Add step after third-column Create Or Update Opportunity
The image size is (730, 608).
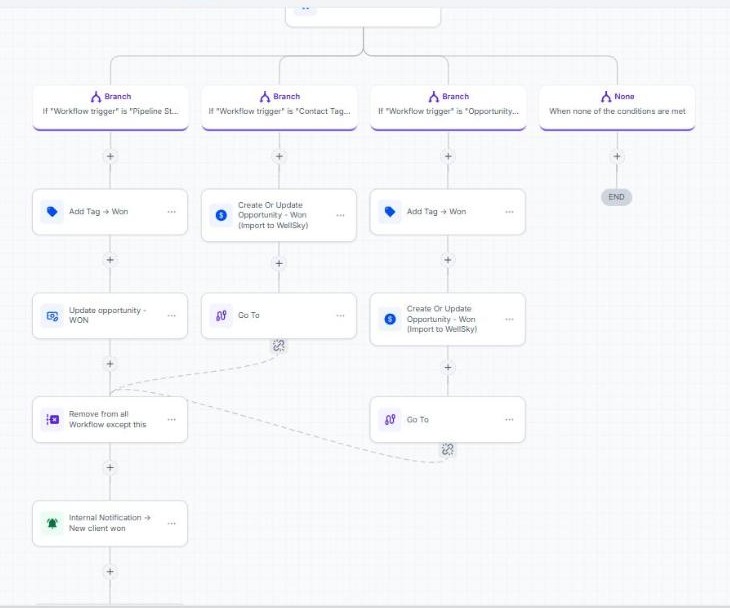coord(448,367)
